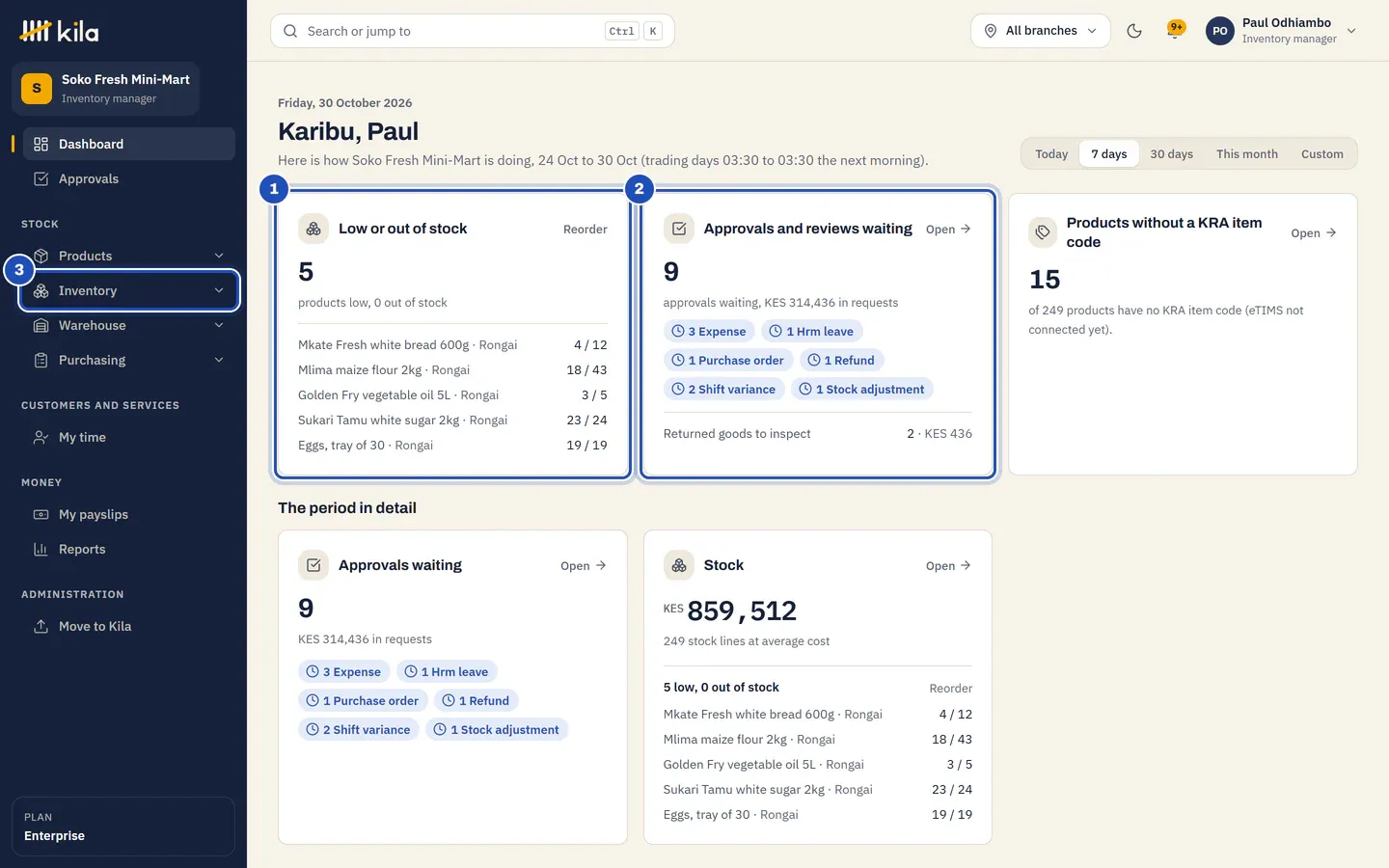The width and height of the screenshot is (1389, 868).
Task: Click the 1 Purchase order chip in Approvals waiting card
Action: point(363,701)
